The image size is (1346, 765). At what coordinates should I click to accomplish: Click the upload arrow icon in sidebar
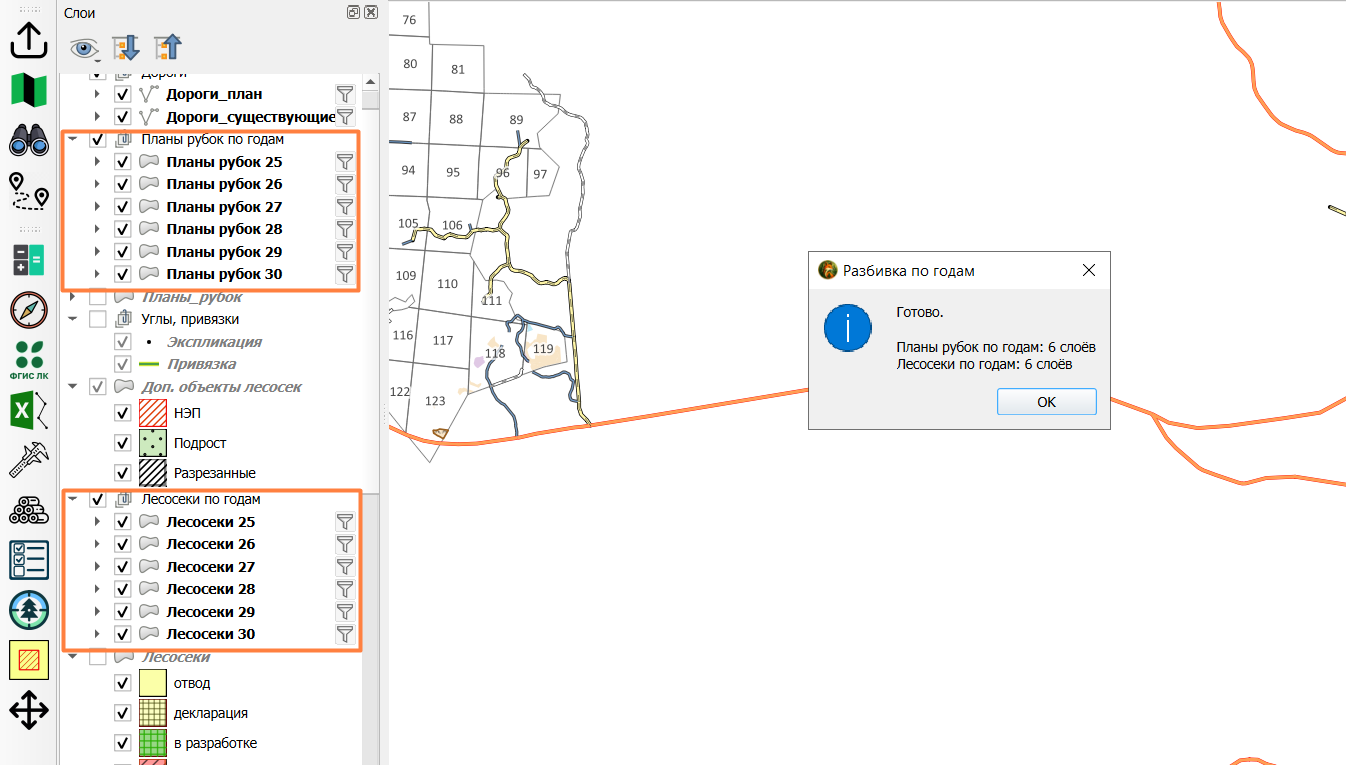click(x=29, y=40)
